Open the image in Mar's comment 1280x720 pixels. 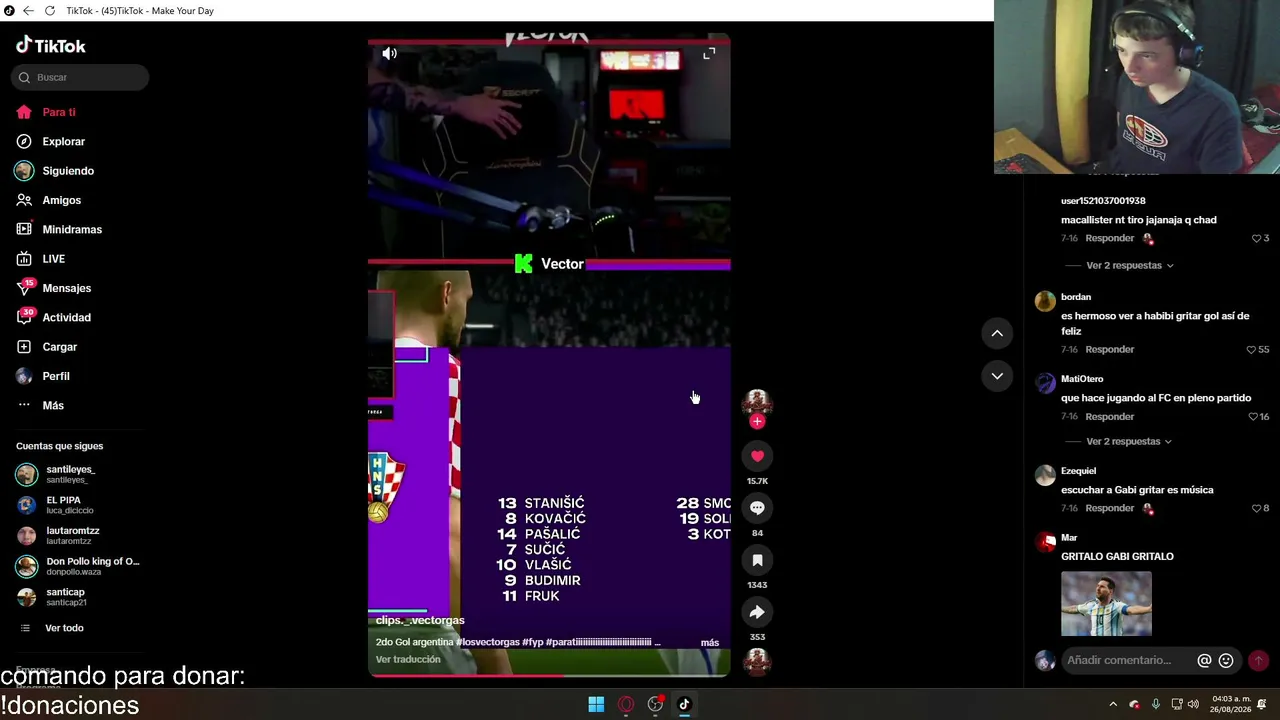[x=1106, y=603]
